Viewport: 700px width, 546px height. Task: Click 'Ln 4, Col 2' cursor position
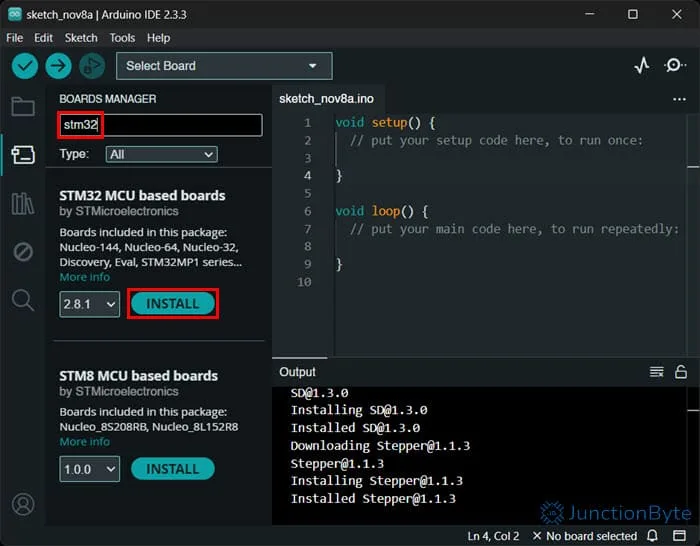[x=493, y=536]
